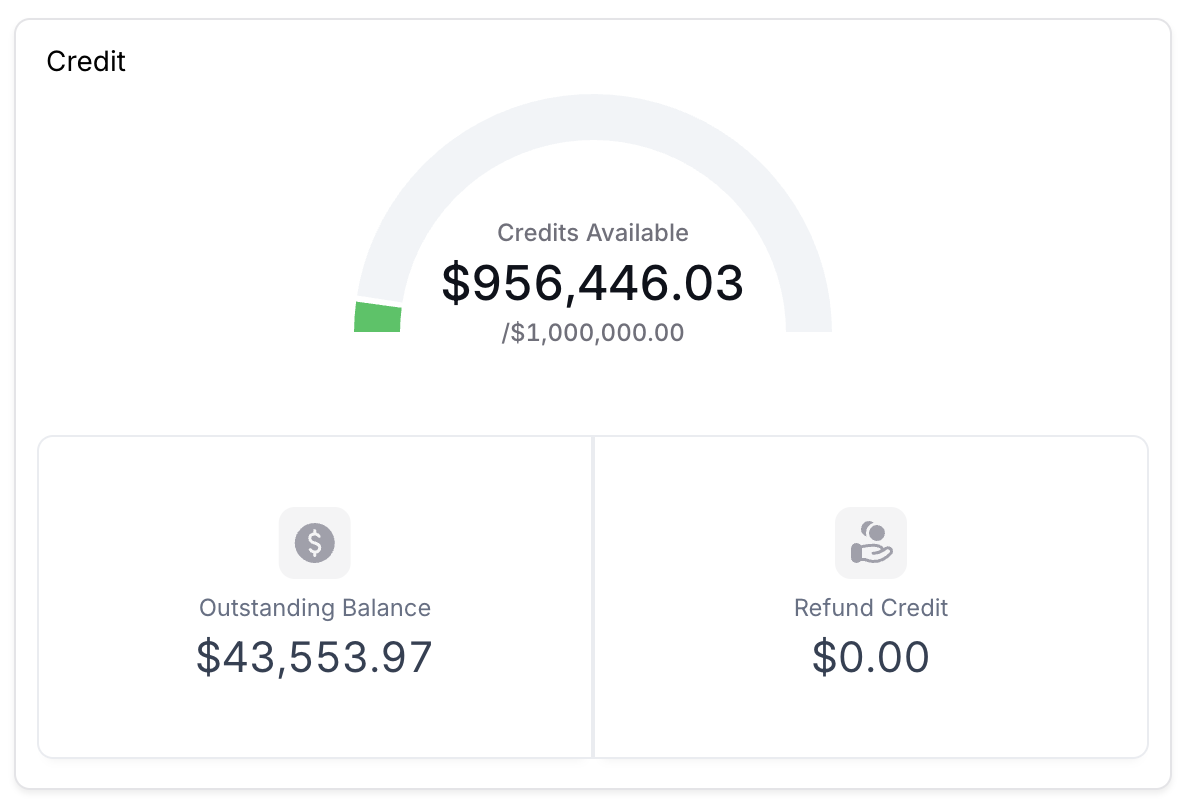
Task: Click the green used-credit segment of the gauge
Action: (x=378, y=318)
